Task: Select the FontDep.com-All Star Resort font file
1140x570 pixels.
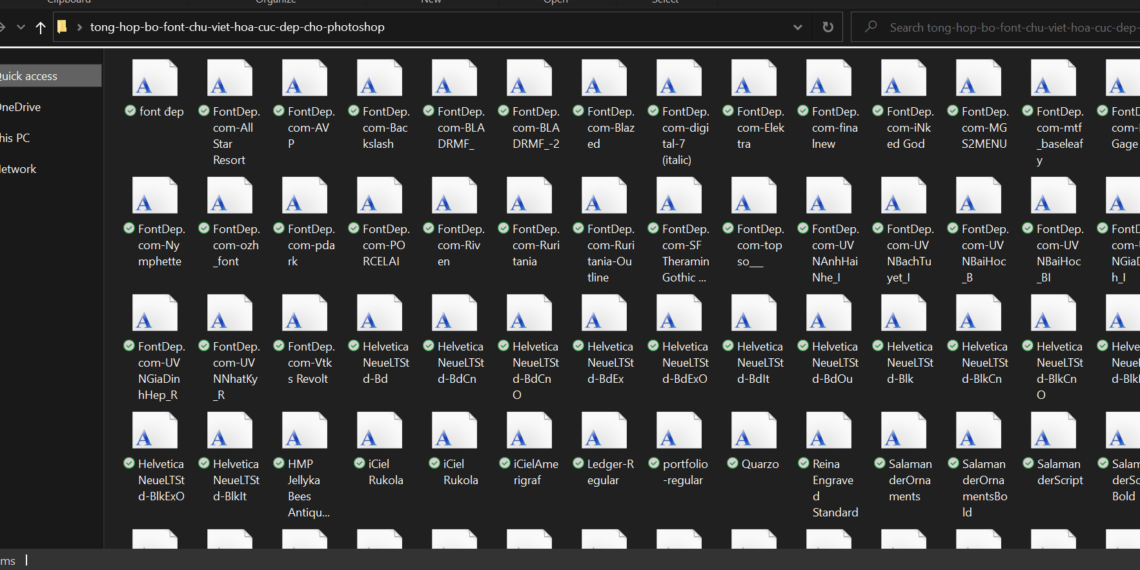Action: click(229, 78)
